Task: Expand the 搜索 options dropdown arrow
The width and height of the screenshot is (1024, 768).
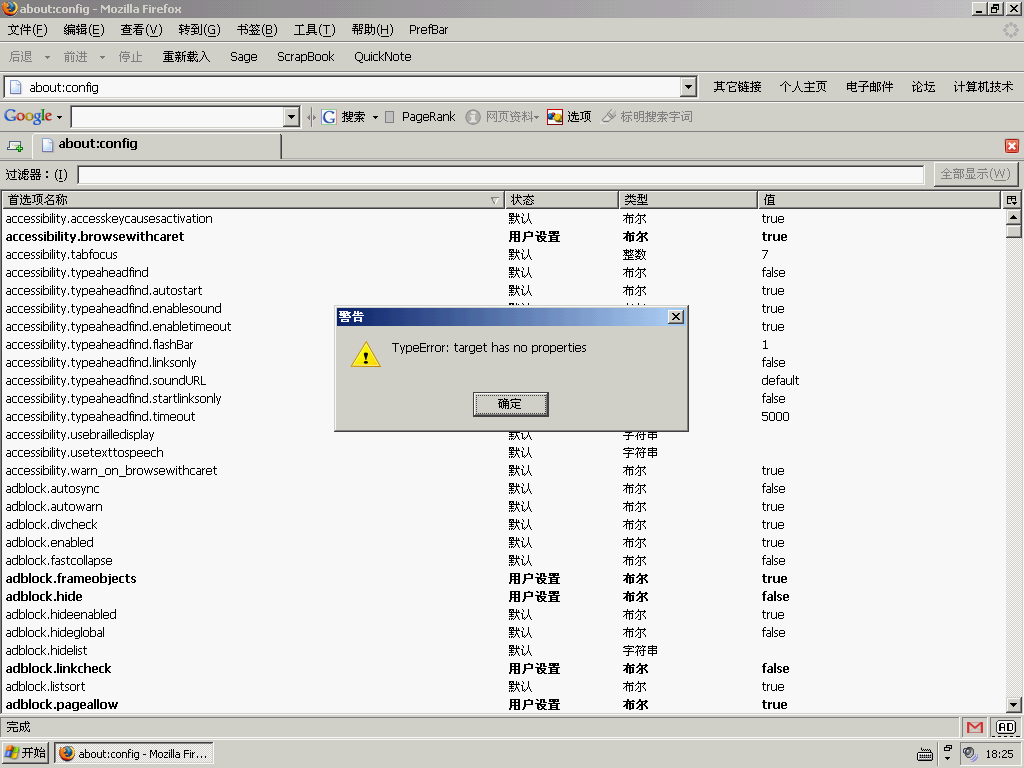Action: coord(376,118)
